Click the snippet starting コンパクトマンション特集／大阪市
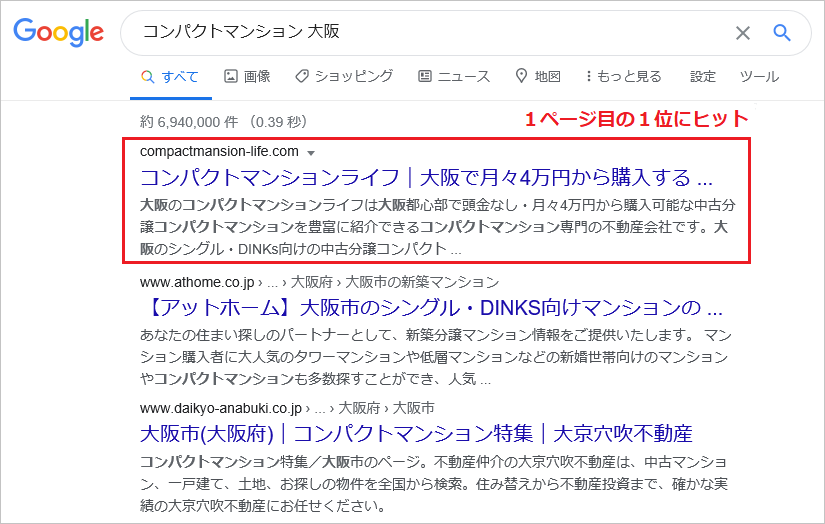 [x=434, y=484]
